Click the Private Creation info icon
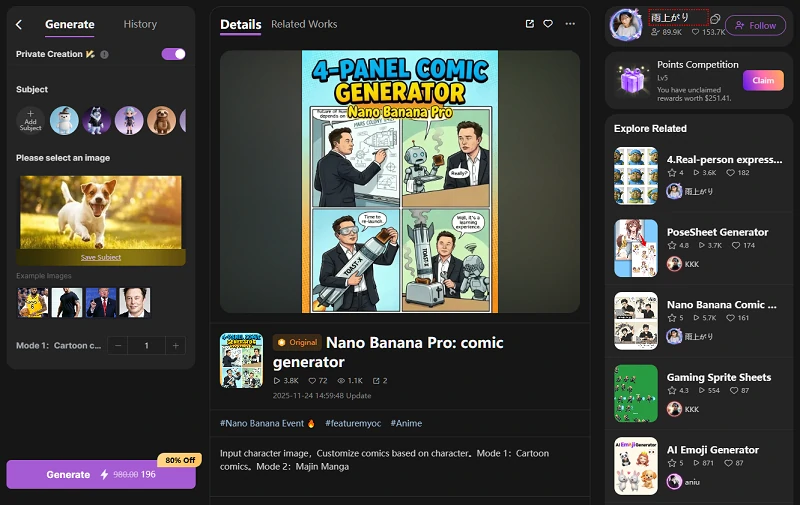The height and width of the screenshot is (505, 800). [x=105, y=55]
